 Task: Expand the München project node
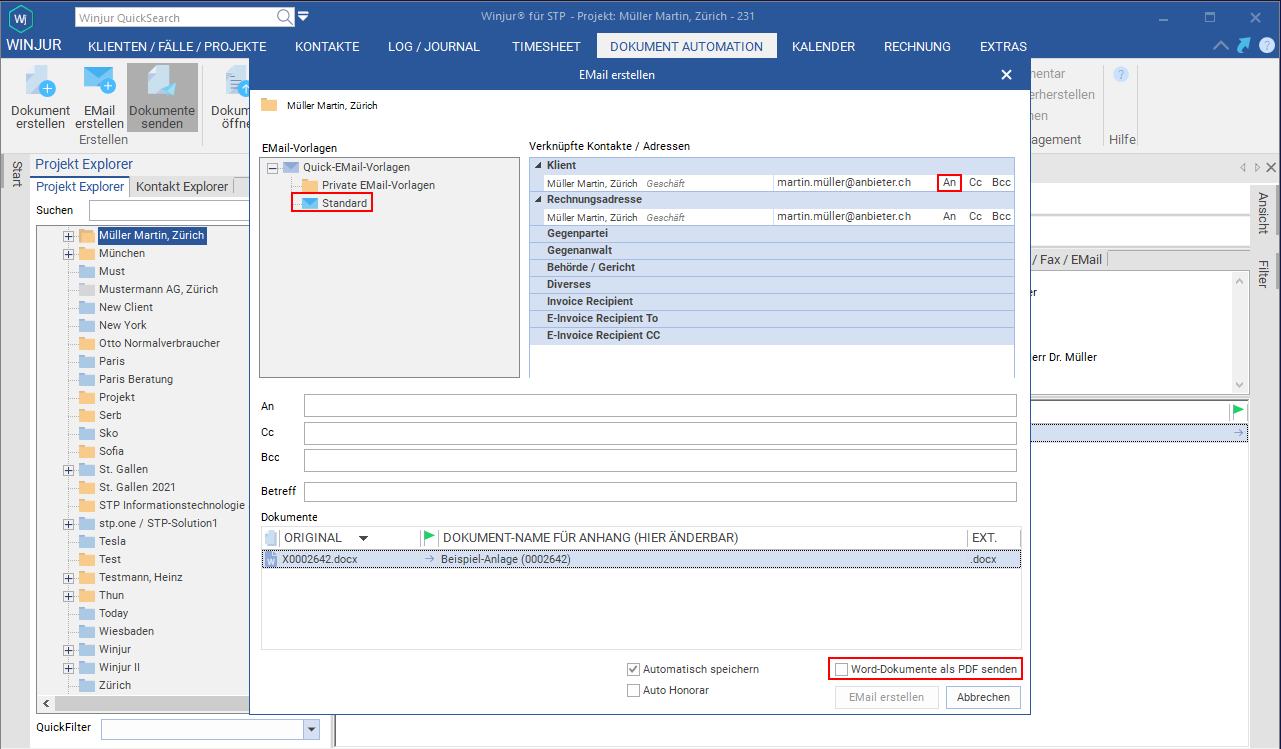point(69,254)
